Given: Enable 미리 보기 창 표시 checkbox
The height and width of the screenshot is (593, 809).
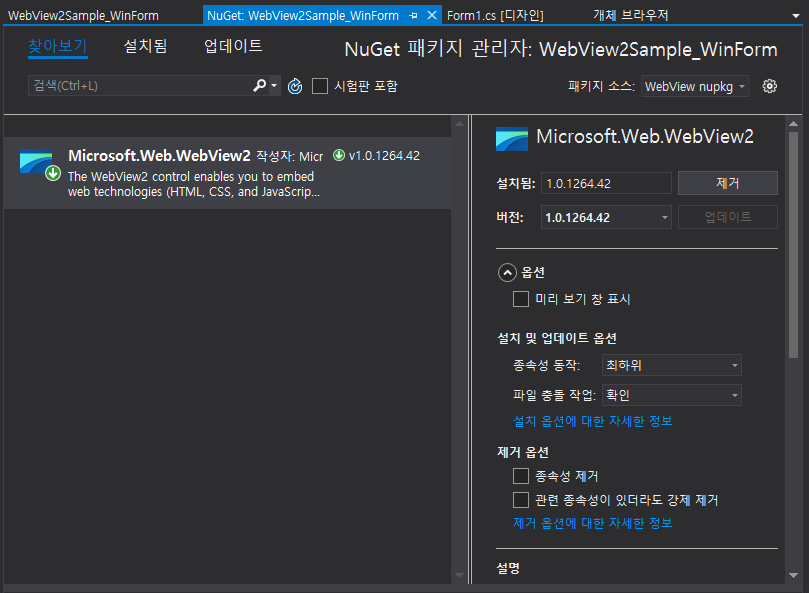Looking at the screenshot, I should [521, 299].
